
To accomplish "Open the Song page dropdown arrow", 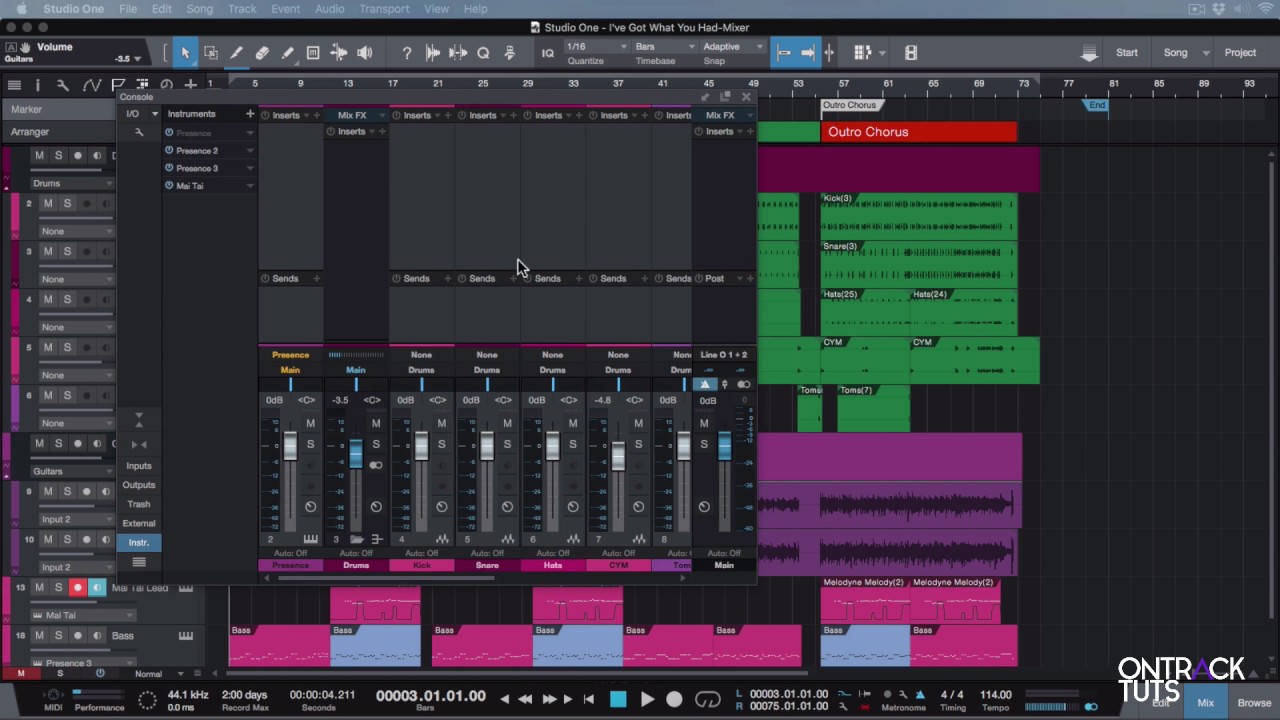I will pos(1205,53).
